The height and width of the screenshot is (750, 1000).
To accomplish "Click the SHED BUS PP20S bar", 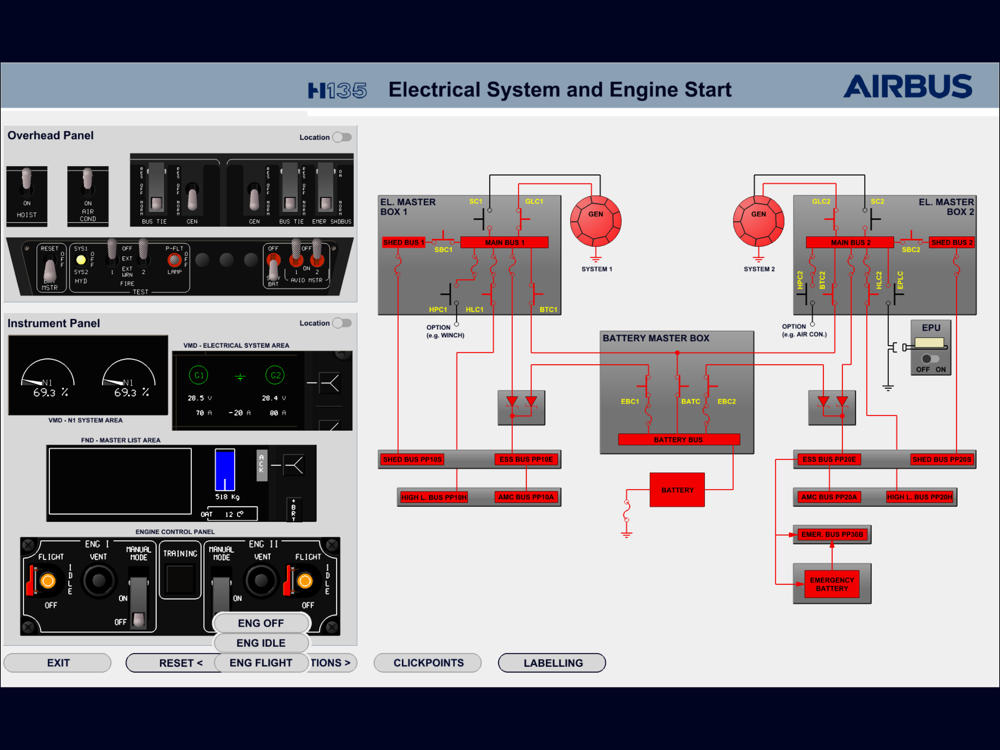I will tap(941, 459).
